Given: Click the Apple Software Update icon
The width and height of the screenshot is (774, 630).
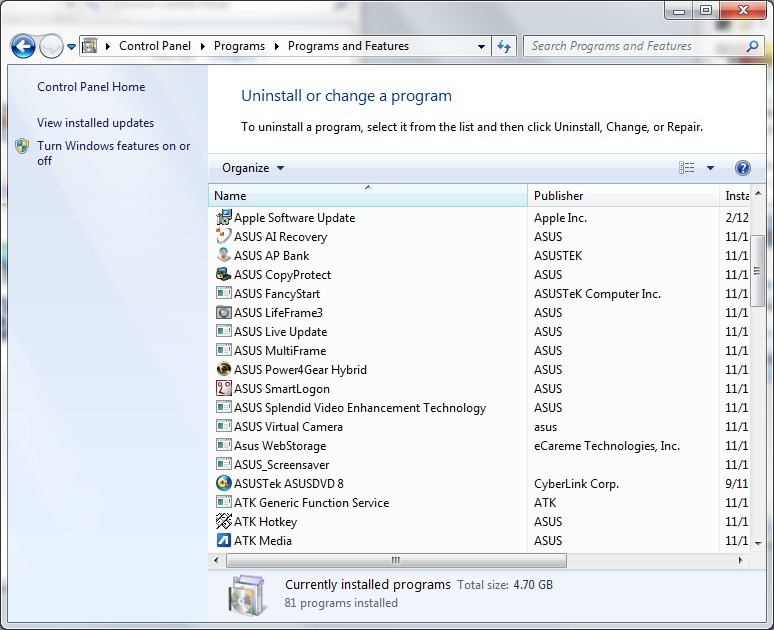Looking at the screenshot, I should (x=224, y=217).
